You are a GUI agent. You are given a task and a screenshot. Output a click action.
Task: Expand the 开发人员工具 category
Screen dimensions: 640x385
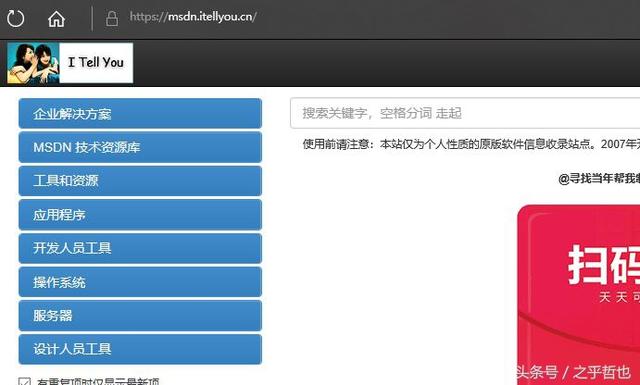[x=140, y=248]
